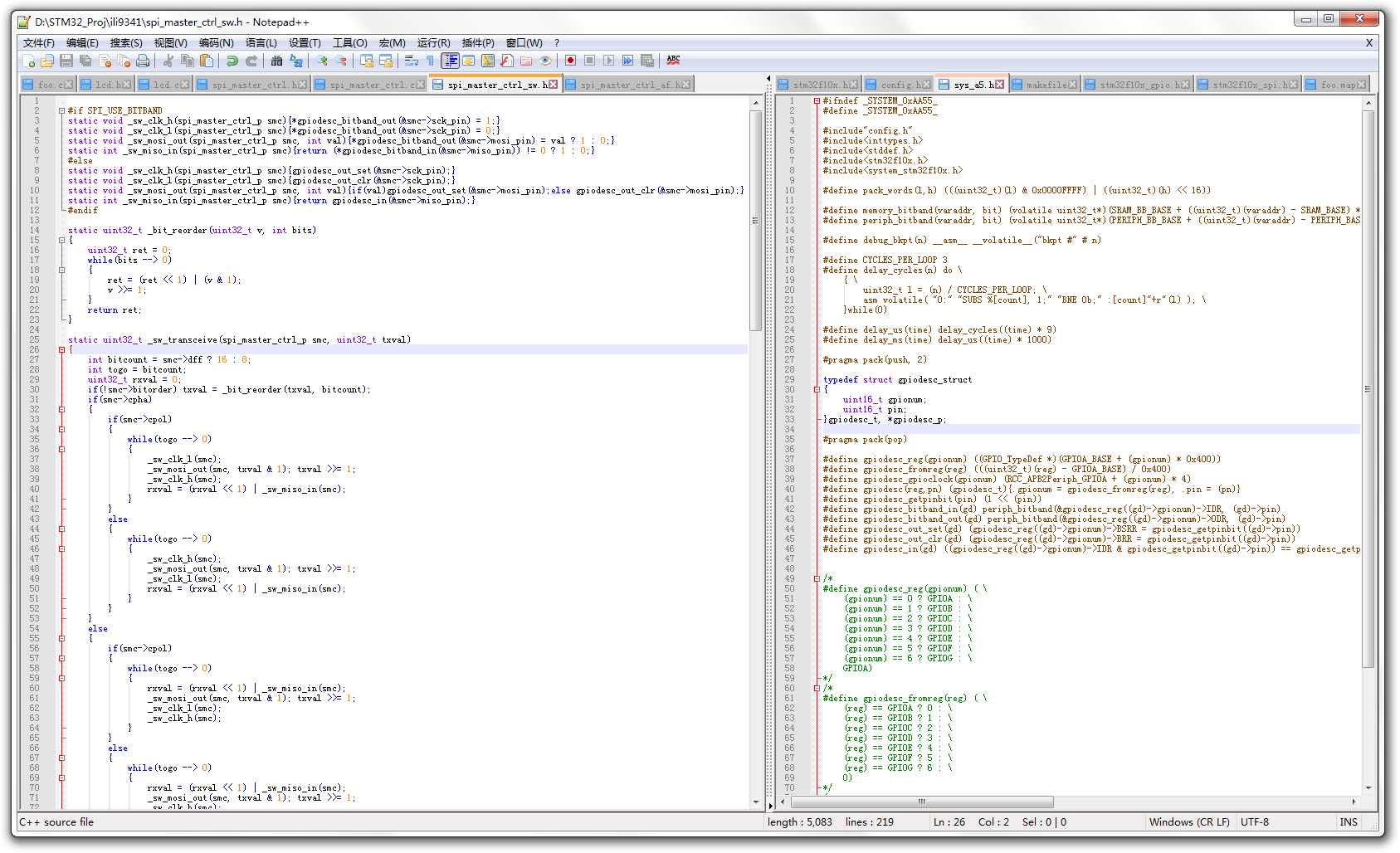Click the Zoom In magnifier icon
The image size is (1400, 853).
coord(322,61)
